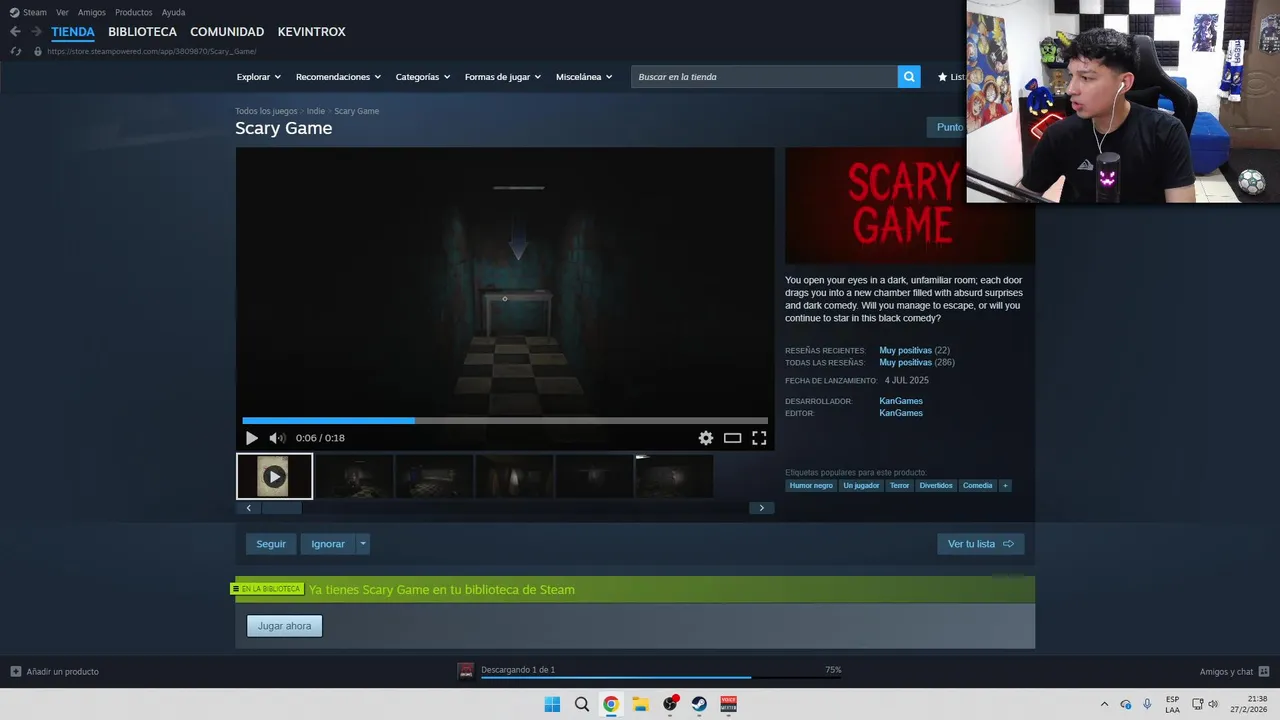Expand the Explorar dropdown
Screen dimensions: 1280x720
pos(258,77)
